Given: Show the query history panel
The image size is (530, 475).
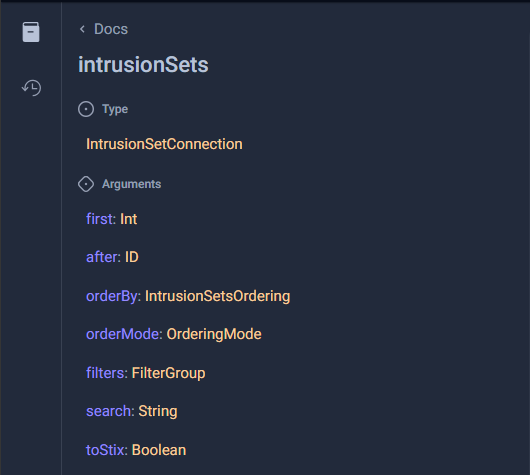Looking at the screenshot, I should pos(31,88).
